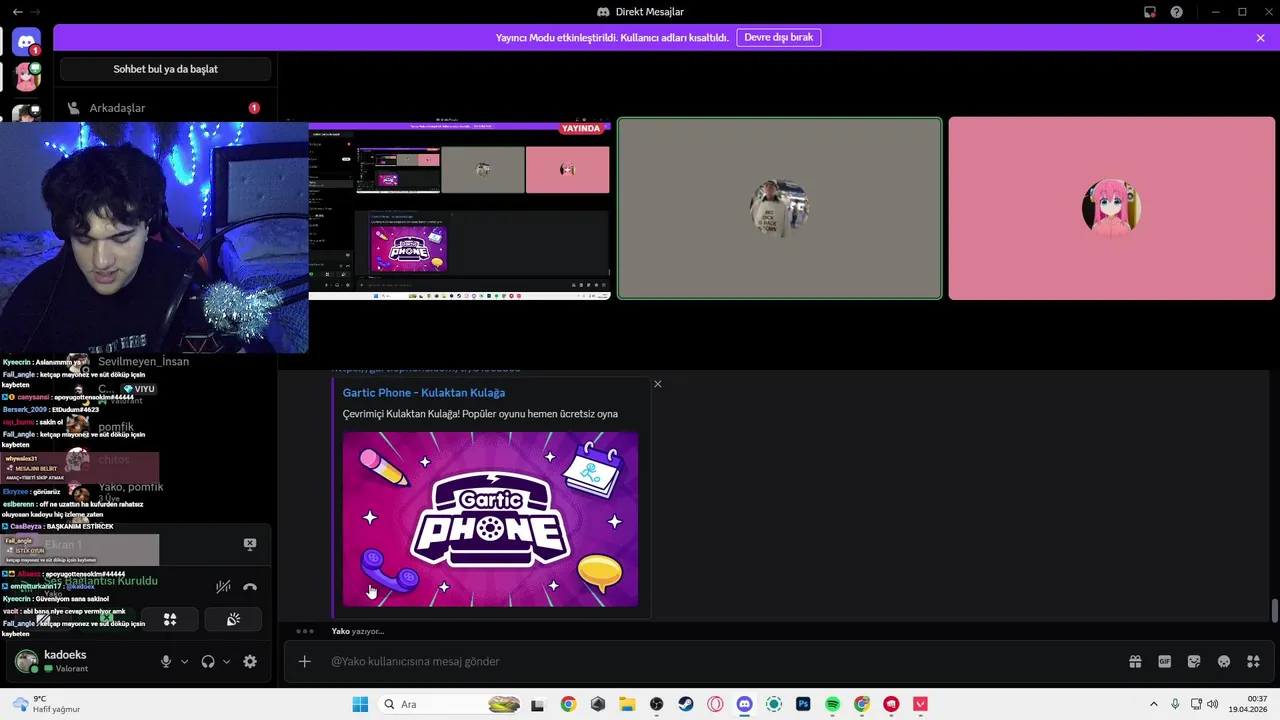Open OBS Studio from the taskbar
The image size is (1280, 720).
656,704
